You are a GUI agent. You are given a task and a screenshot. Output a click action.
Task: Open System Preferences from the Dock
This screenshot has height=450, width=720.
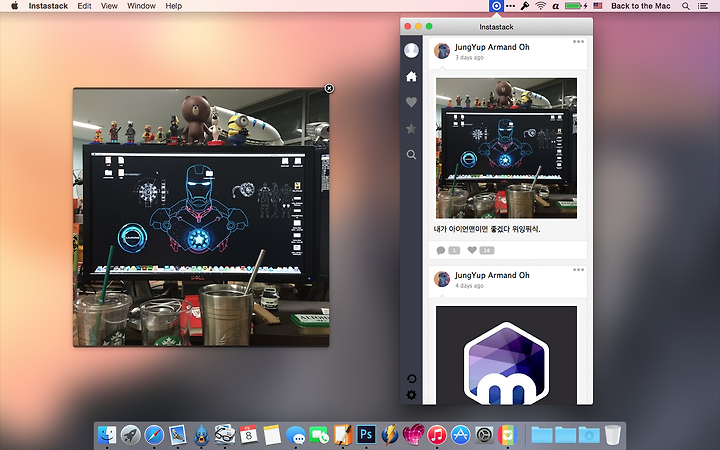coord(484,434)
